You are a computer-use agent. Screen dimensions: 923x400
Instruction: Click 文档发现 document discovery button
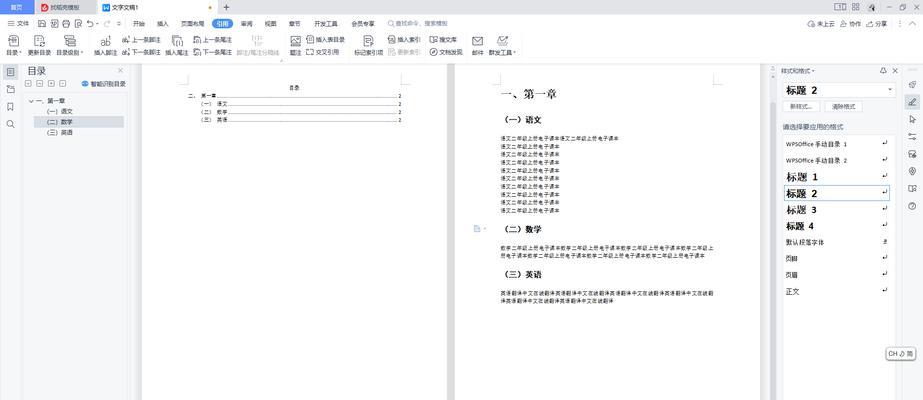point(446,52)
